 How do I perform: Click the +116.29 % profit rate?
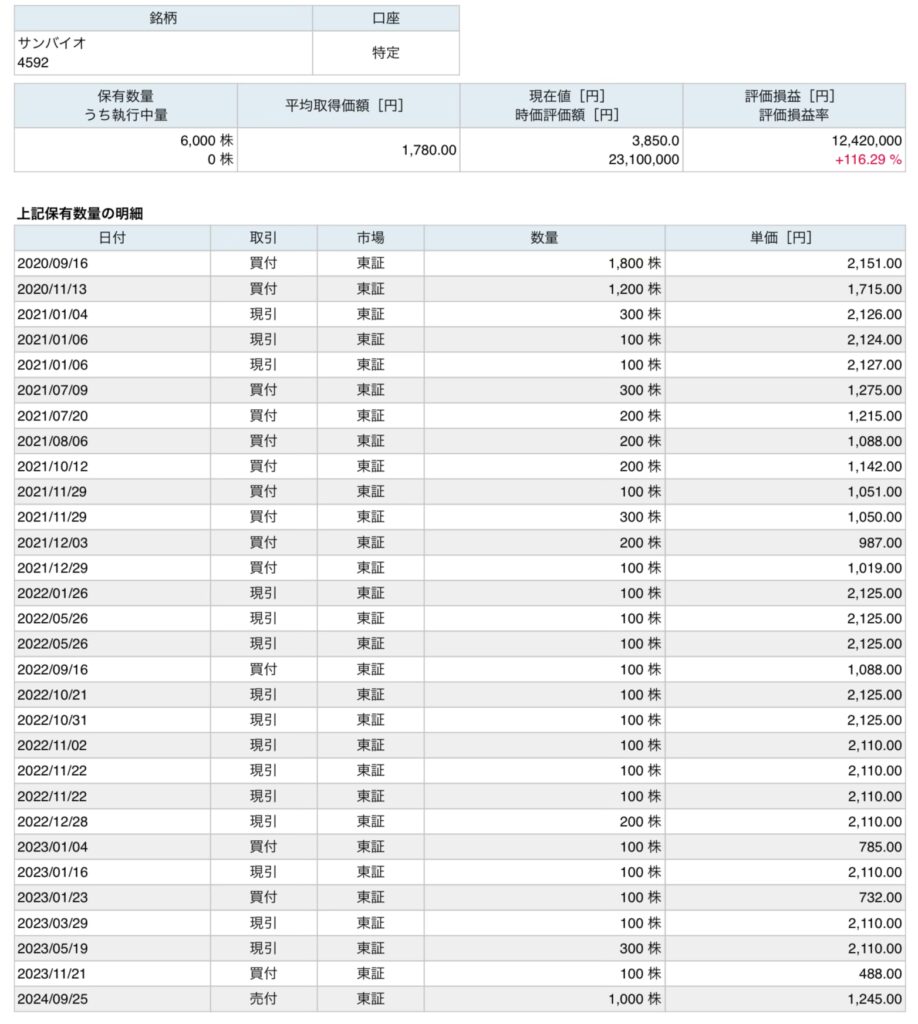pos(868,160)
